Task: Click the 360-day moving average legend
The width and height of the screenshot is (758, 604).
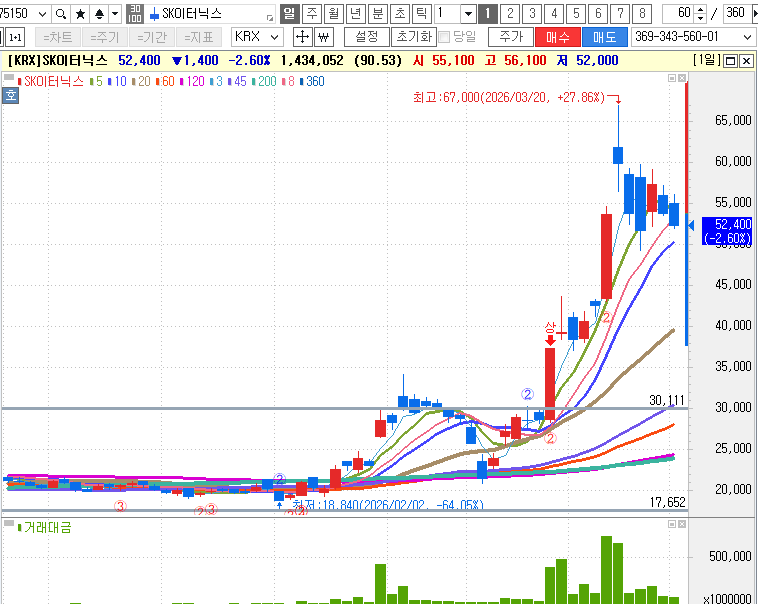Action: point(312,82)
